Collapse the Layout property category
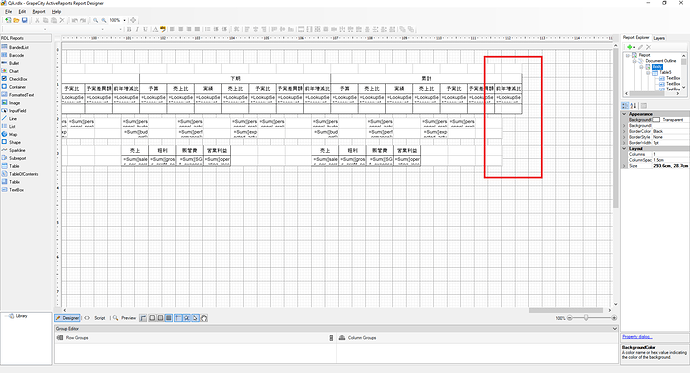The image size is (690, 373). 624,149
